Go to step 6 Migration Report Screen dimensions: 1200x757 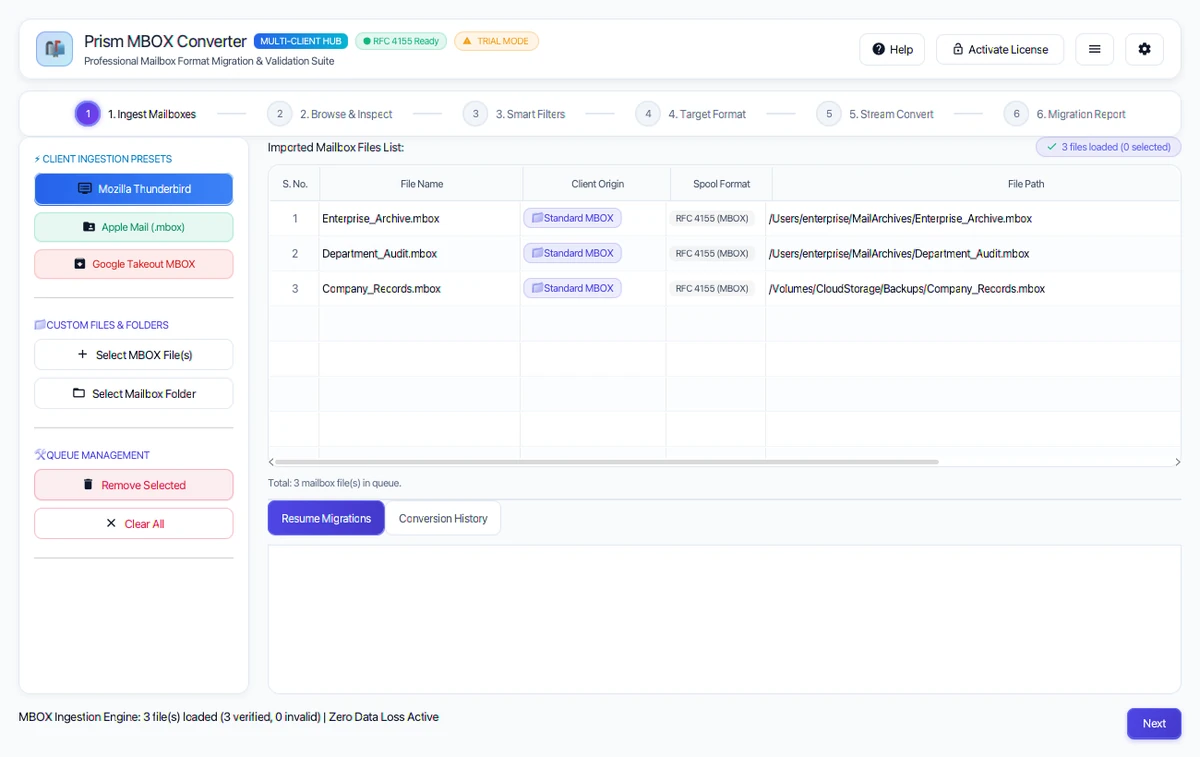tap(1065, 114)
